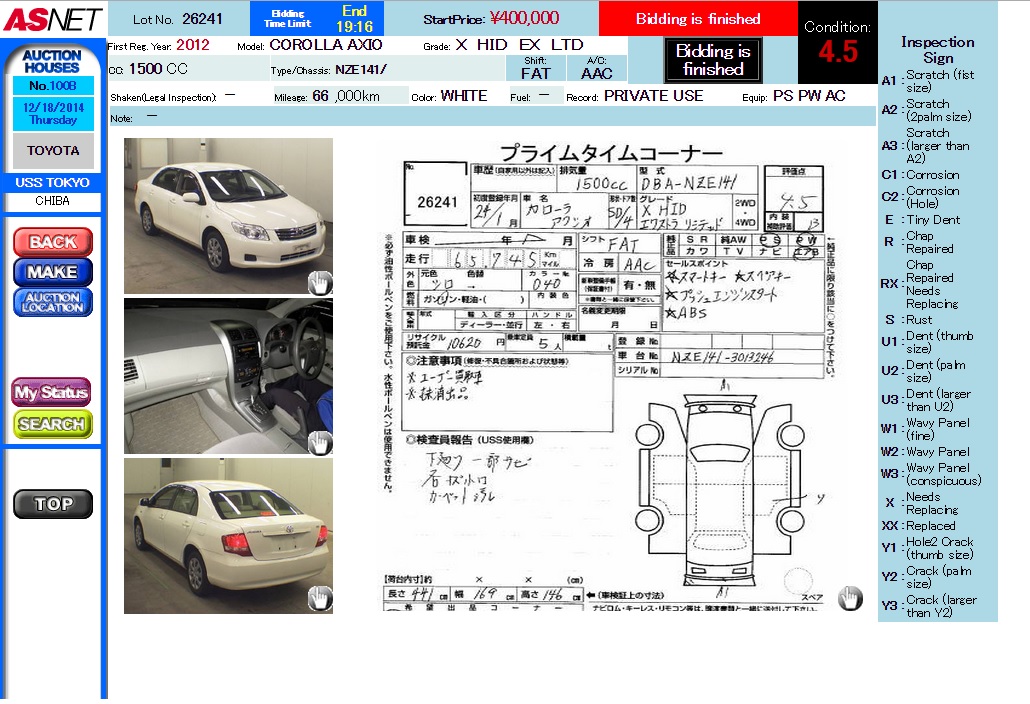
Task: Open the AUCTION LOCATION button
Action: coord(52,302)
